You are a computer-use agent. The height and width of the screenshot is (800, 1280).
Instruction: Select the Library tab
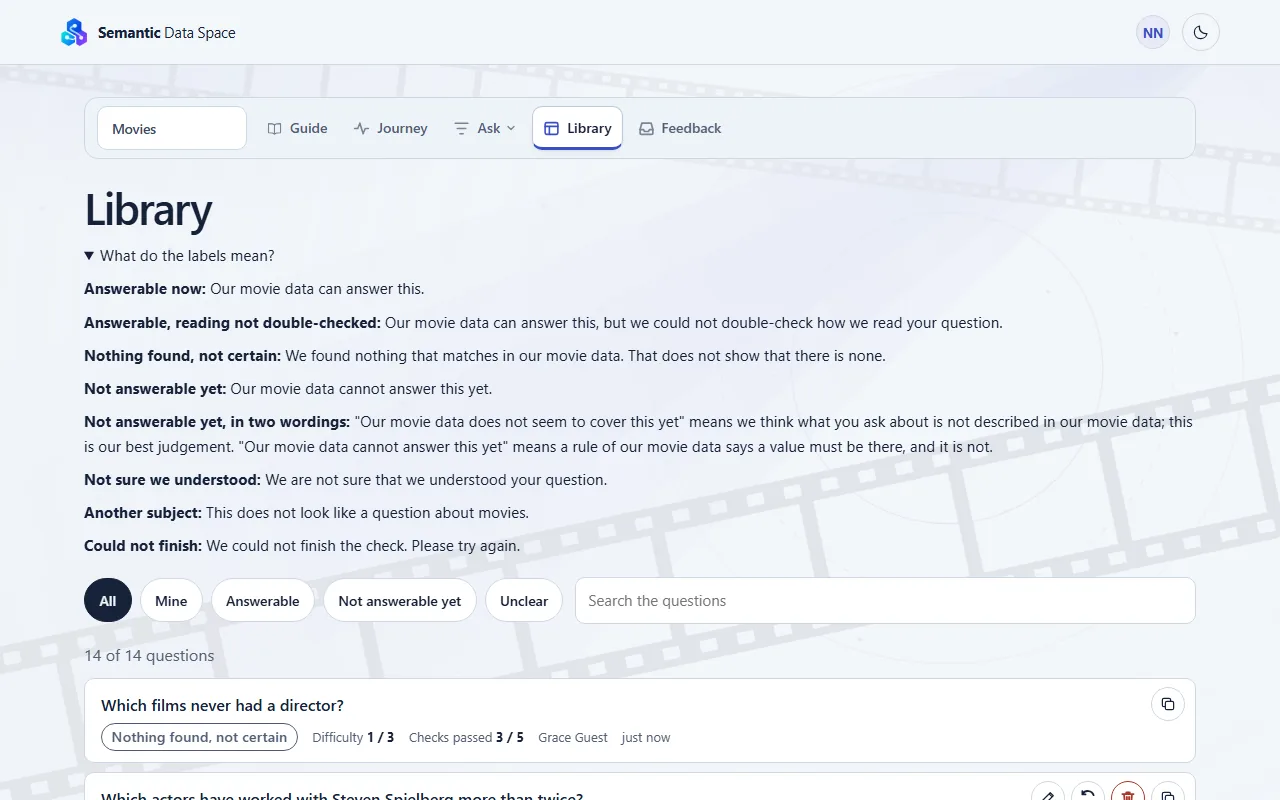(577, 128)
